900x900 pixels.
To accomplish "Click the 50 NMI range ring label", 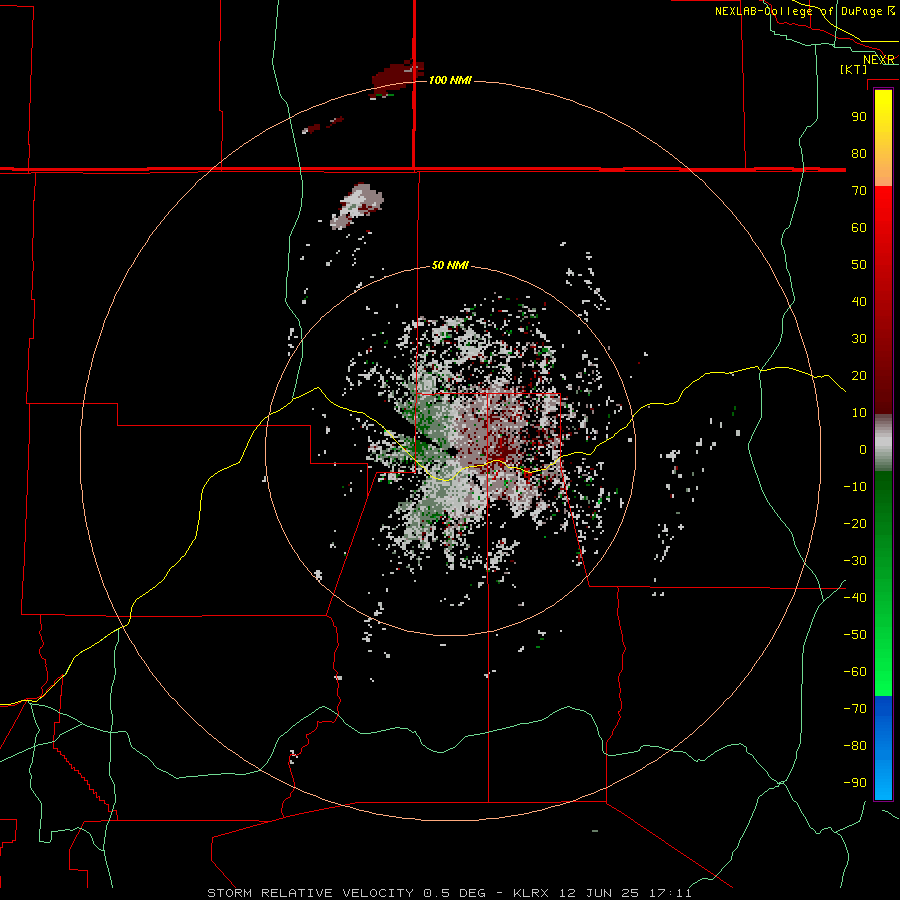I will [x=450, y=265].
